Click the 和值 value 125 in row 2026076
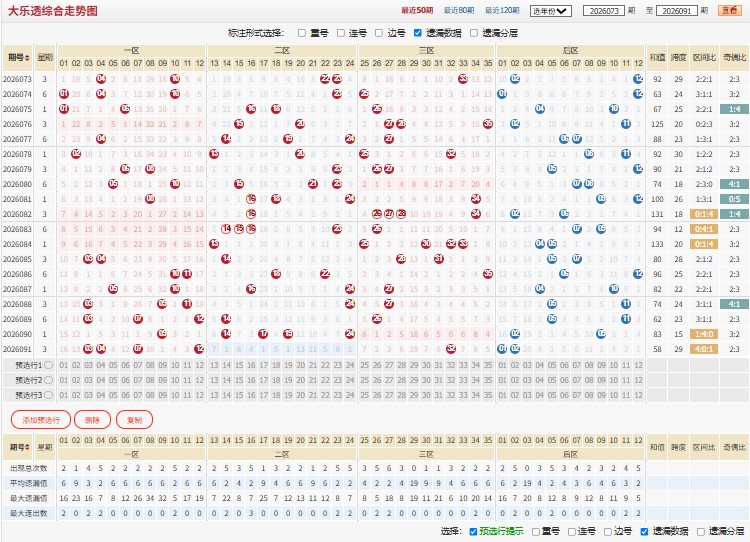 [x=657, y=124]
